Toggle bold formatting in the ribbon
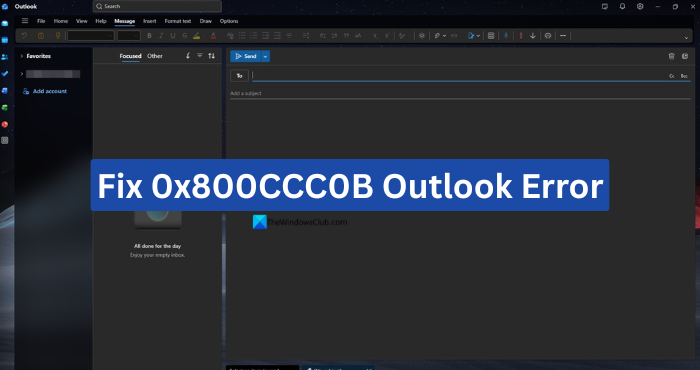 point(150,36)
